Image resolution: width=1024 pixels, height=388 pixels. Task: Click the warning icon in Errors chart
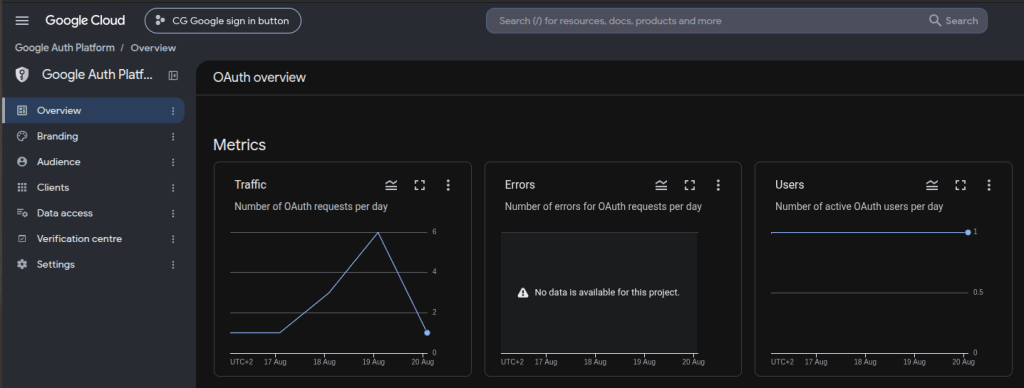tap(523, 293)
